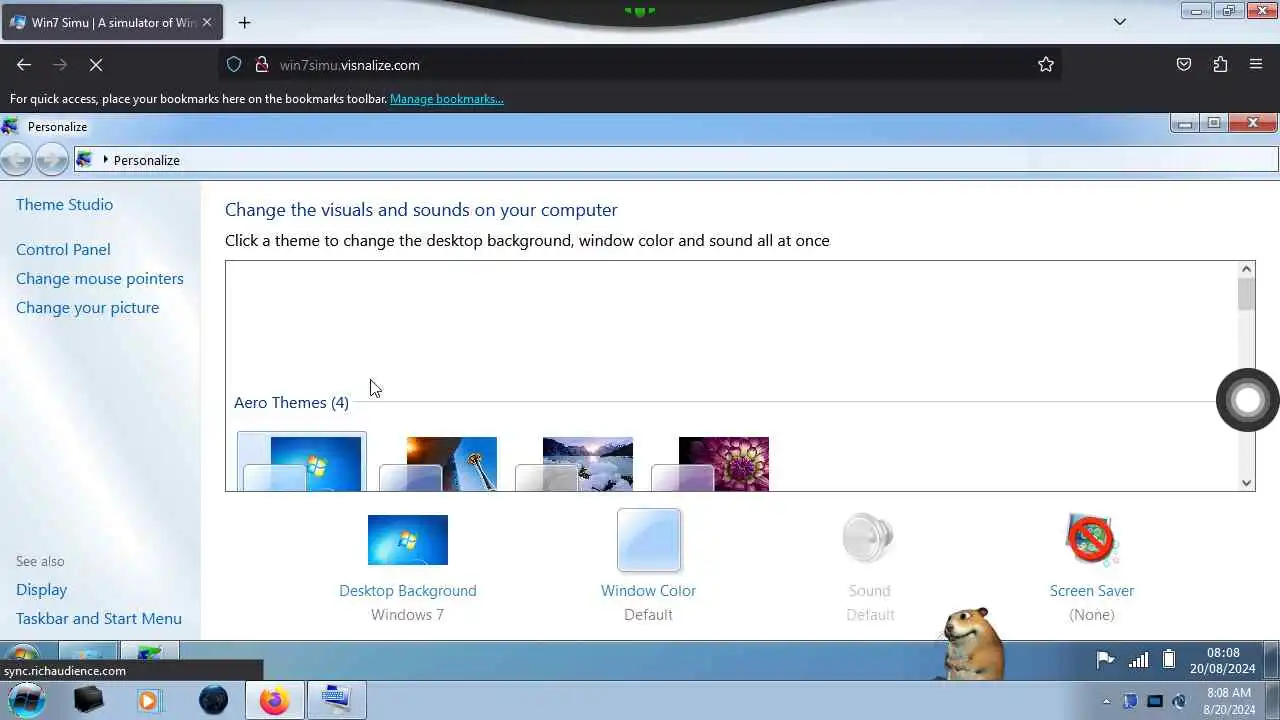Open a new Firefox tab
Image resolution: width=1280 pixels, height=720 pixels.
pyautogui.click(x=244, y=22)
